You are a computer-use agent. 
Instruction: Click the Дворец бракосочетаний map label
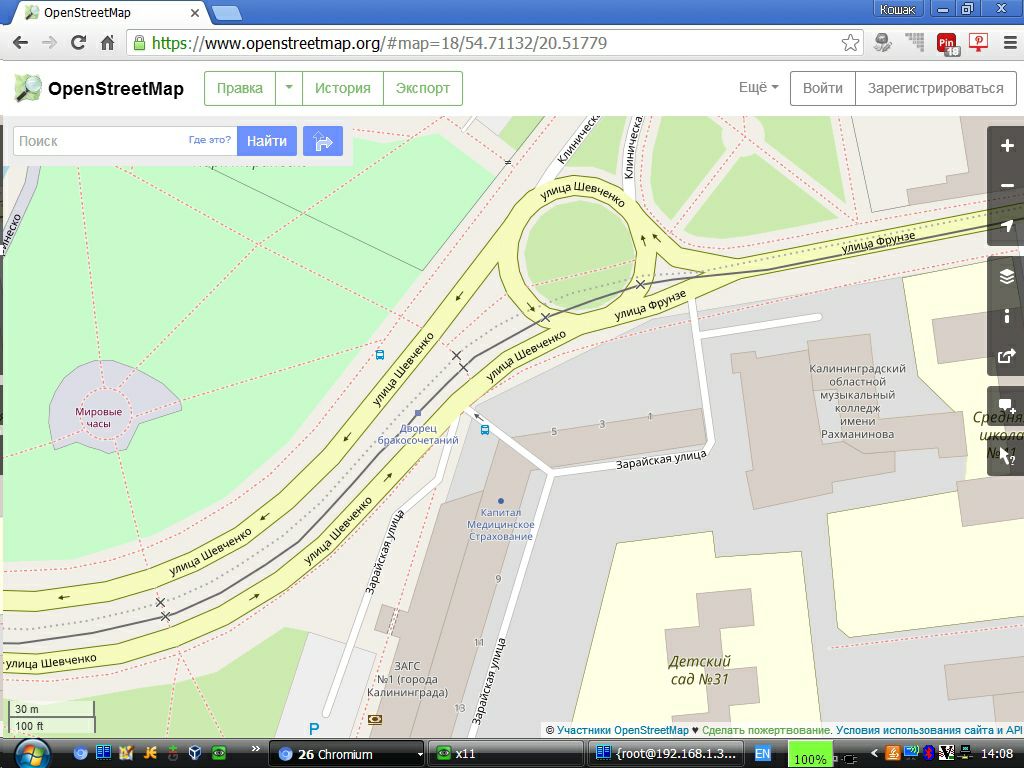[x=418, y=434]
